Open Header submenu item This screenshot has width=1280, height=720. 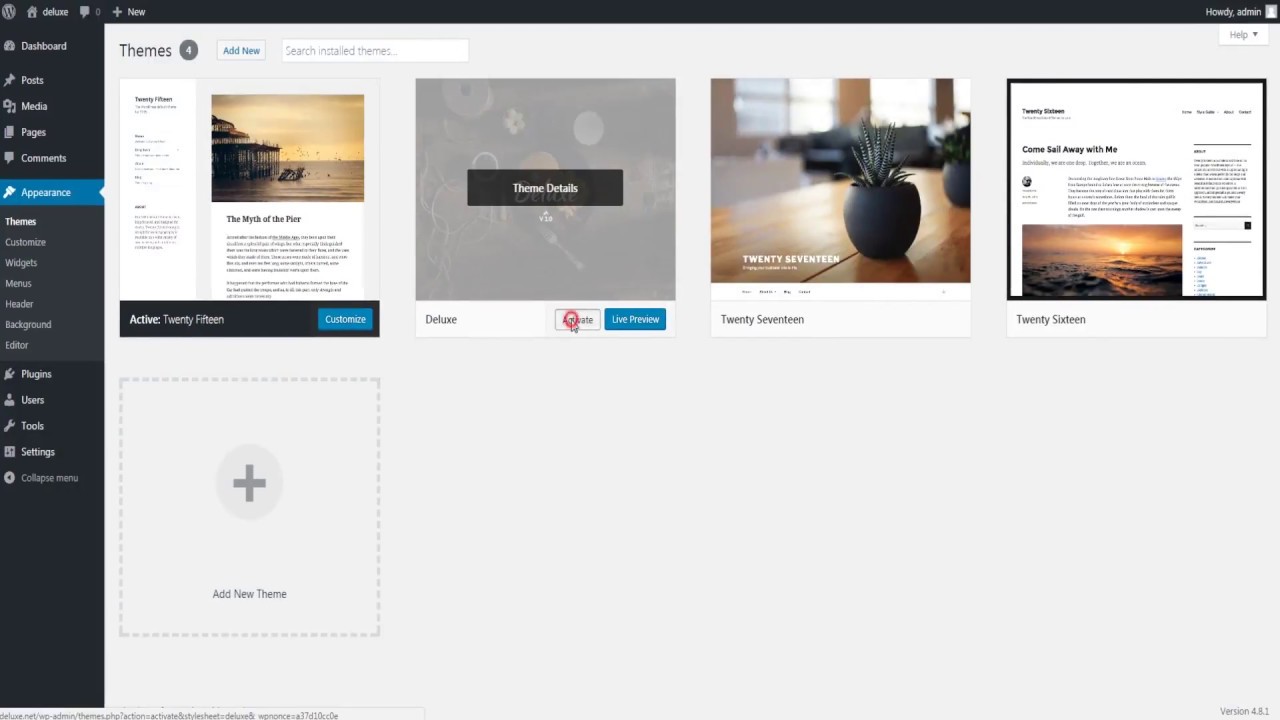[19, 304]
